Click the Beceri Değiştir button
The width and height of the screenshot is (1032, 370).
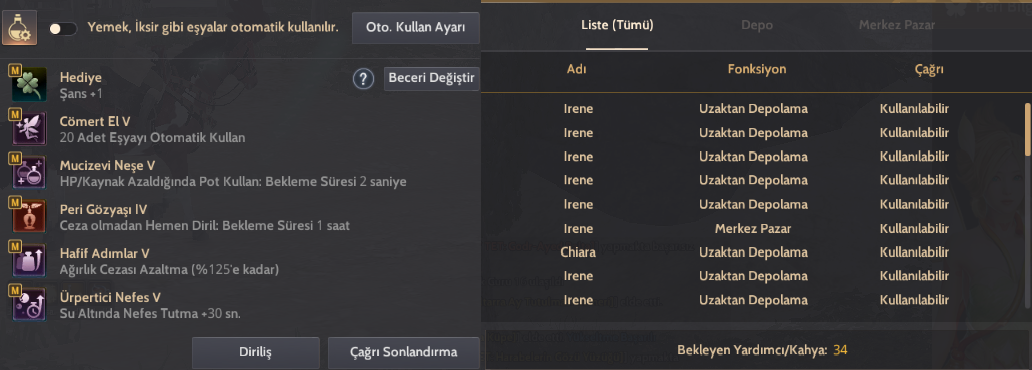coord(431,78)
